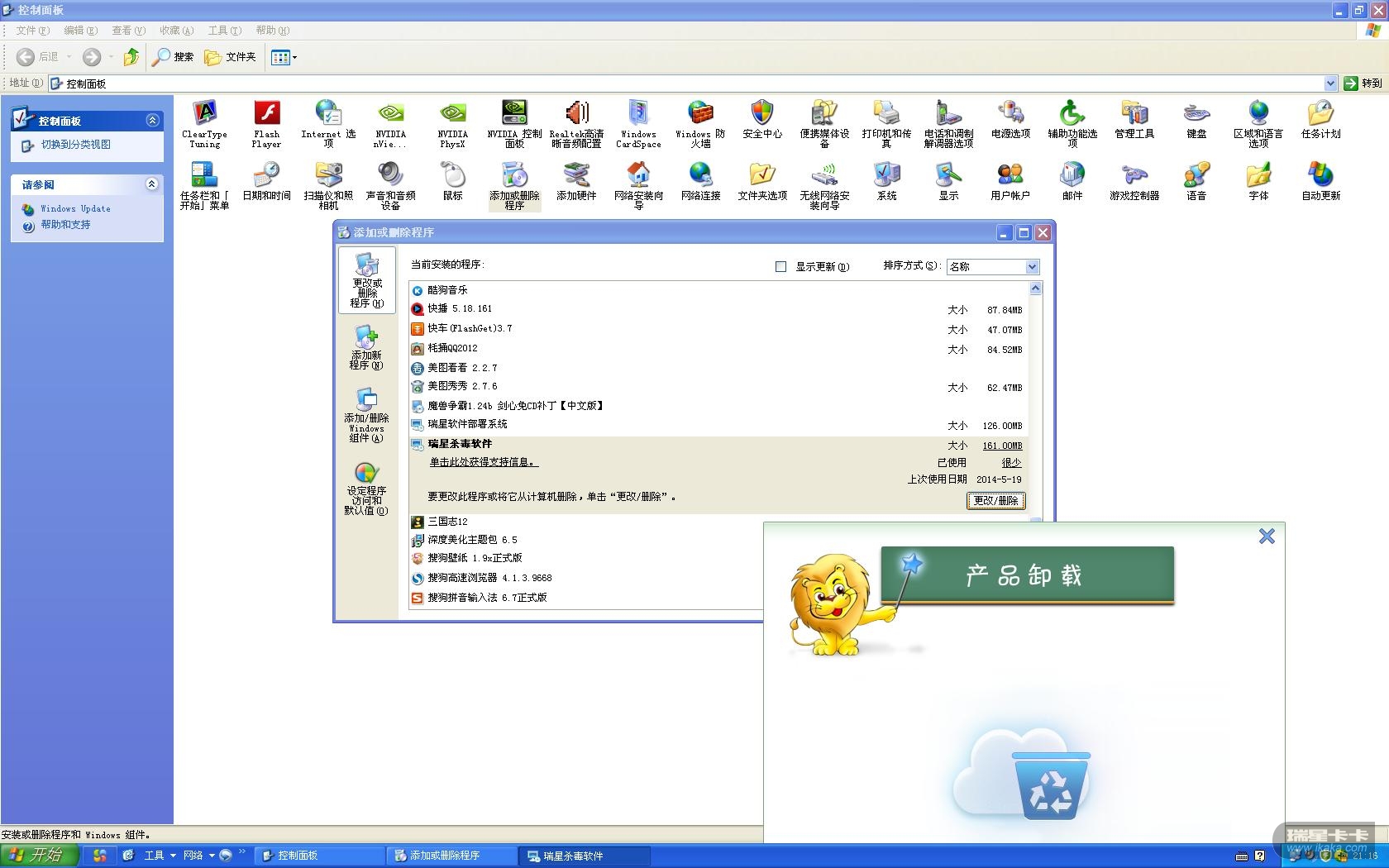Select 更改或删除程序 in the sidebar
The width and height of the screenshot is (1389, 868).
click(x=367, y=280)
